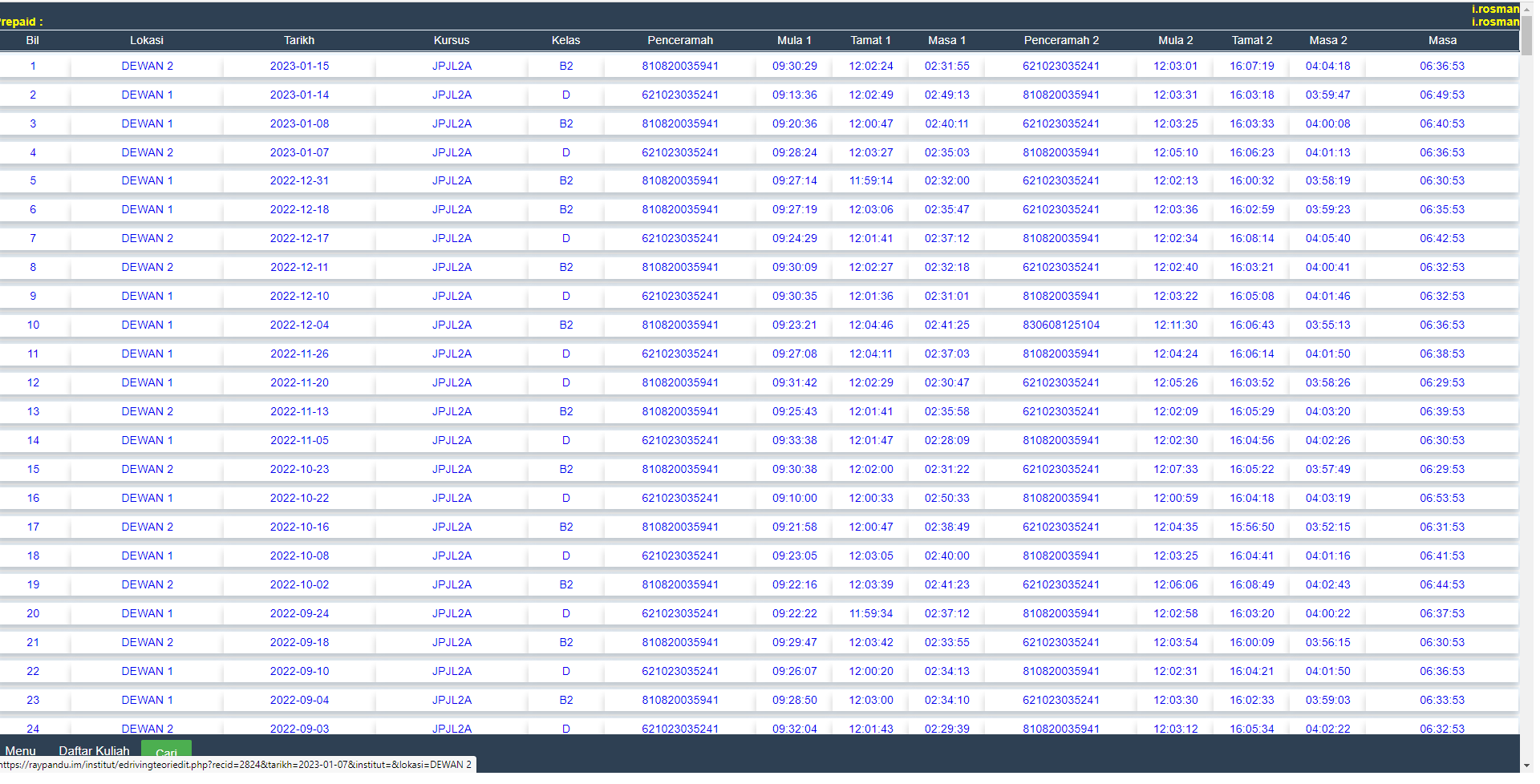Click Penceramah 2 value 830608125104
Image resolution: width=1540 pixels, height=784 pixels.
click(1060, 325)
